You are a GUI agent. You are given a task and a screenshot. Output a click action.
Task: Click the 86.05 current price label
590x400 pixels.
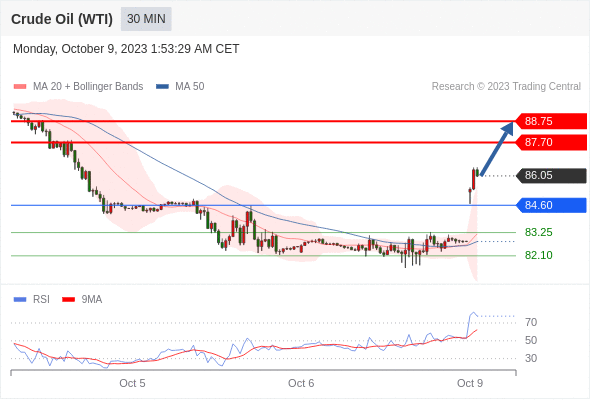pyautogui.click(x=551, y=175)
